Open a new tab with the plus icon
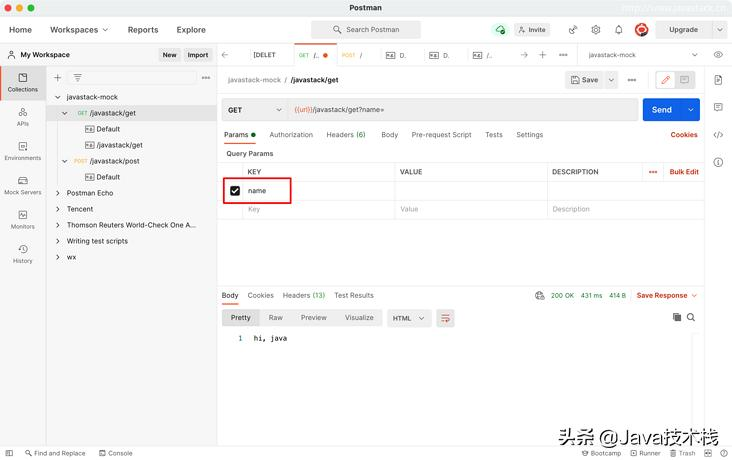The image size is (732, 460). 542,55
